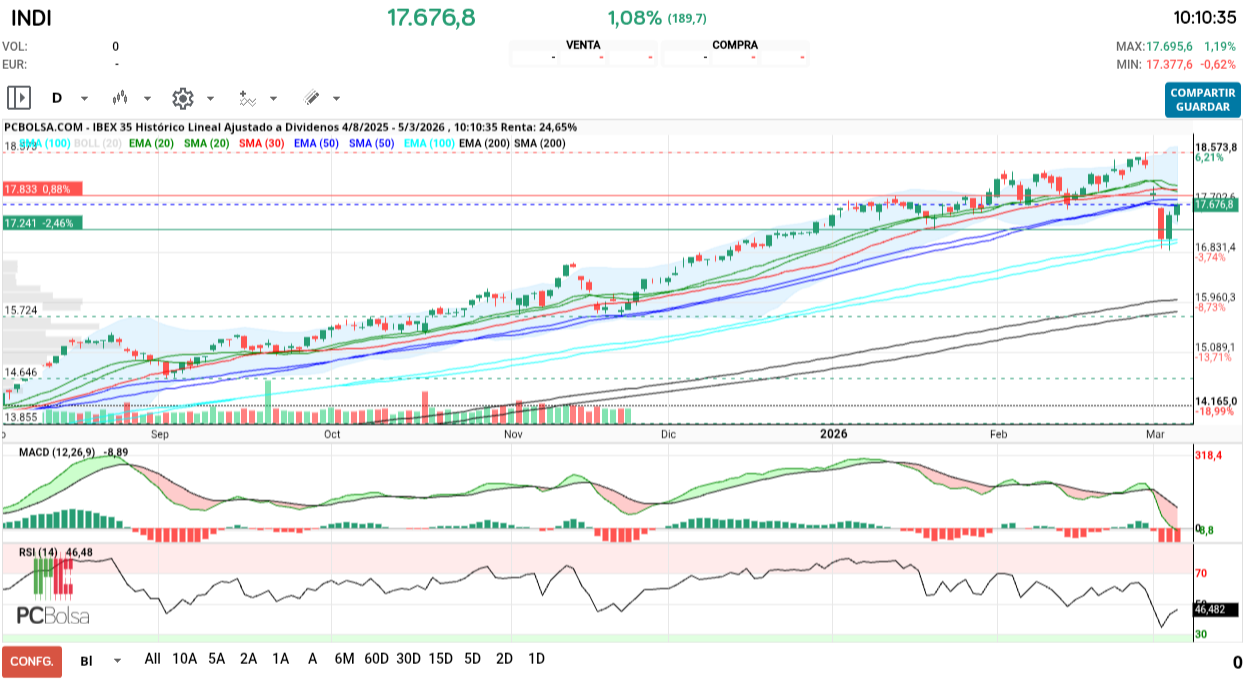Image resolution: width=1256 pixels, height=683 pixels.
Task: Open the chart settings gear icon
Action: click(182, 98)
